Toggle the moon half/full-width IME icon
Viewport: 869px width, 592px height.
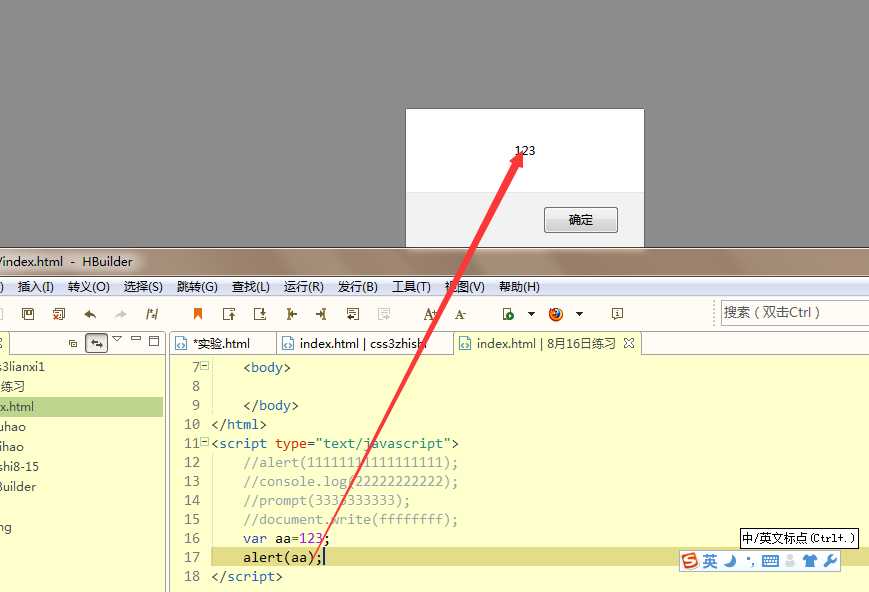click(x=730, y=561)
